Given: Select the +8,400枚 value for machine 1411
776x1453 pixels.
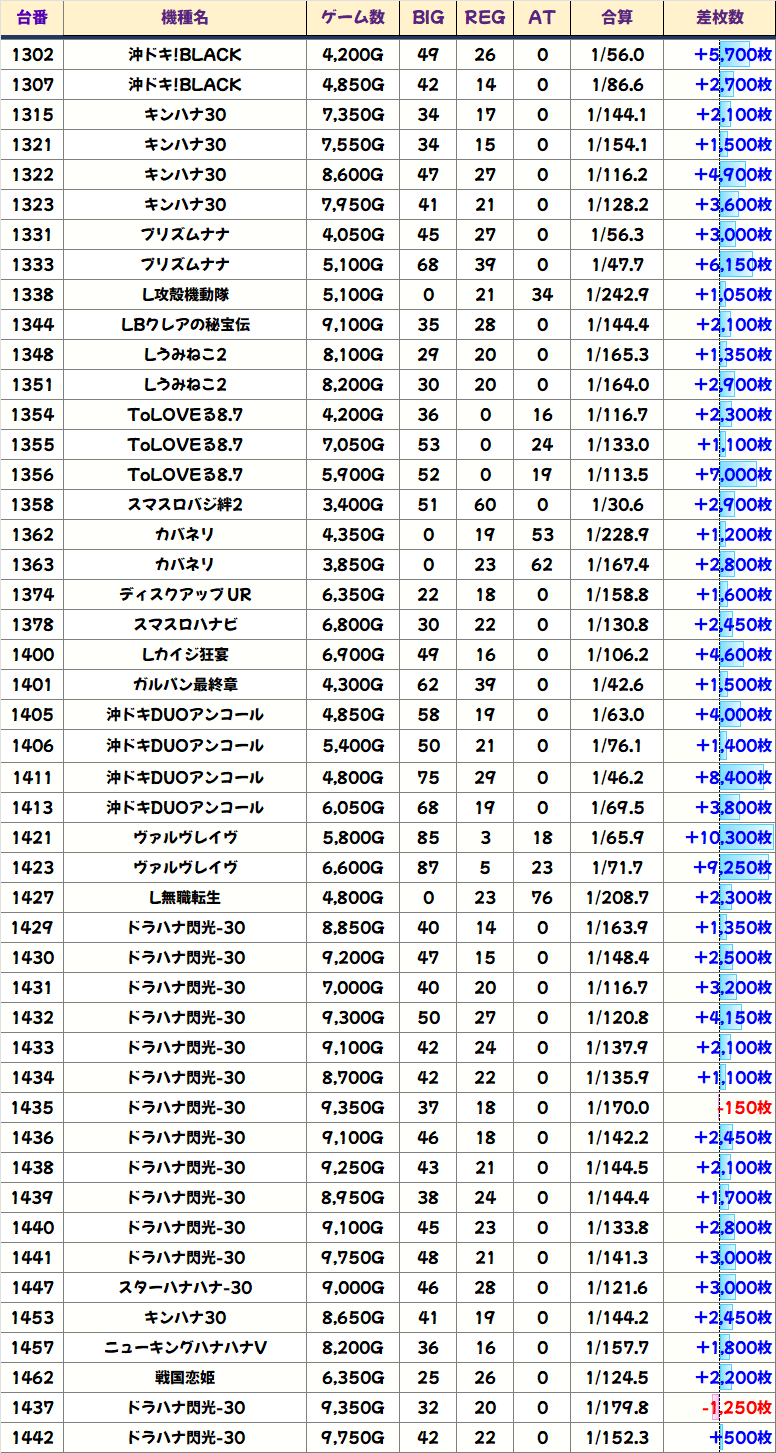Looking at the screenshot, I should [x=732, y=777].
